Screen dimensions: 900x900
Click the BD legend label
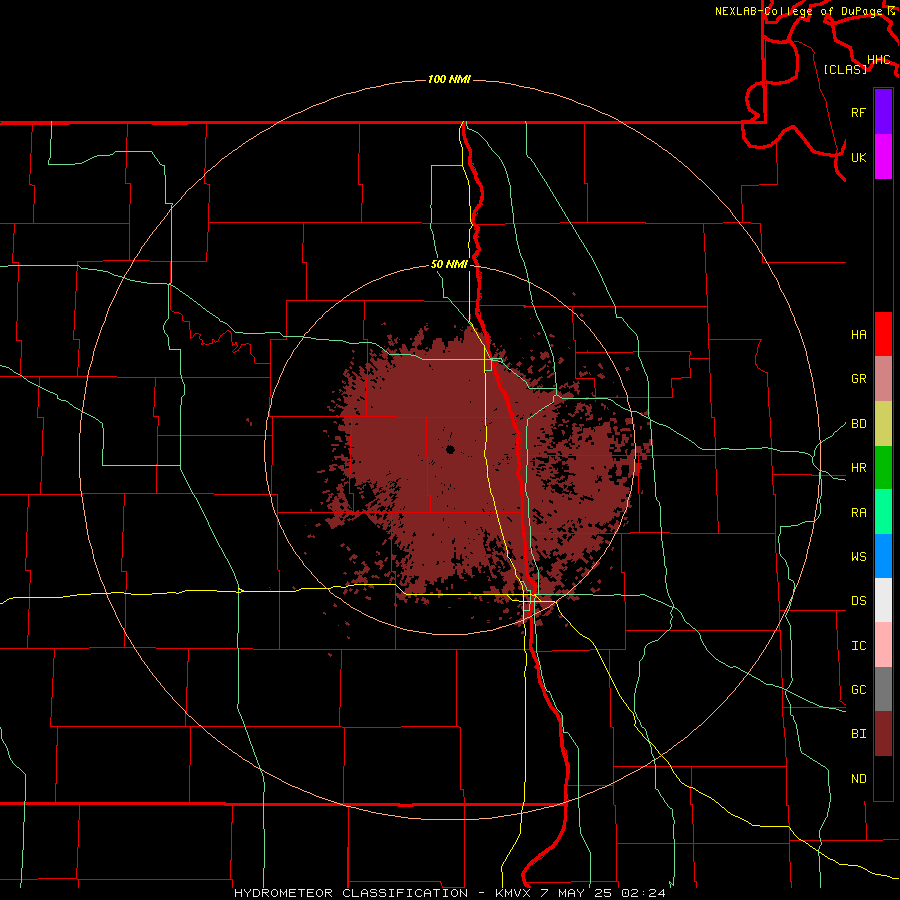coord(858,424)
